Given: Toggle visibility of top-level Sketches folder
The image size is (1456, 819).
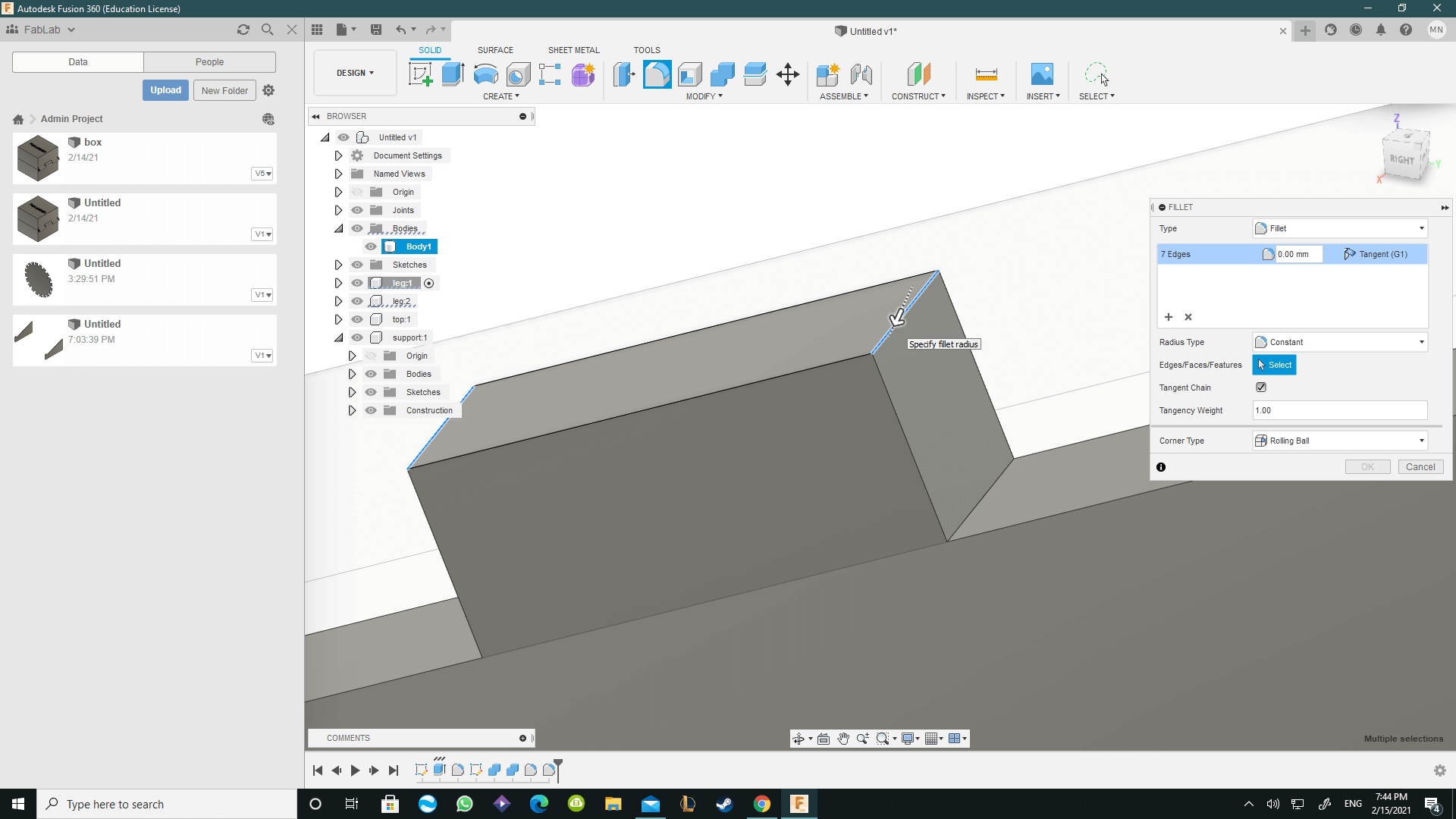Looking at the screenshot, I should click(357, 265).
